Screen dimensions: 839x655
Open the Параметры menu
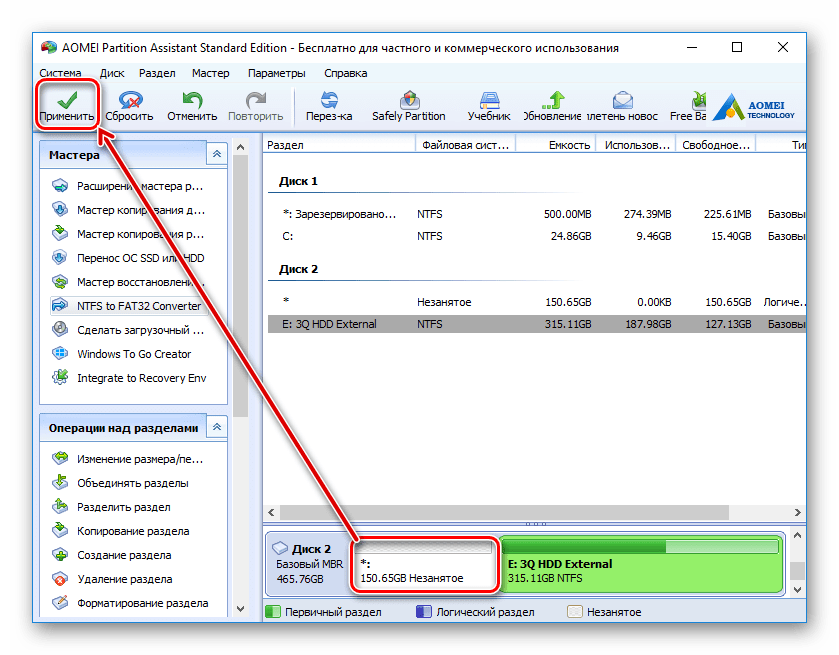coord(277,73)
